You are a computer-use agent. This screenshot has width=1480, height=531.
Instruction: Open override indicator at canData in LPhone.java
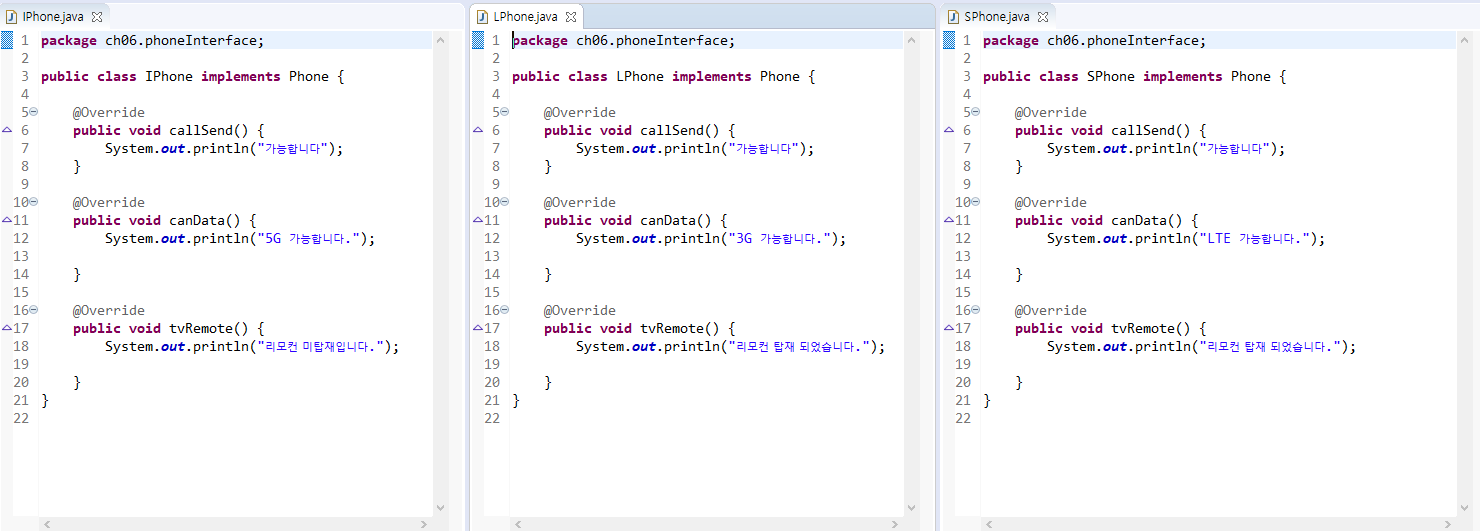pyautogui.click(x=478, y=220)
